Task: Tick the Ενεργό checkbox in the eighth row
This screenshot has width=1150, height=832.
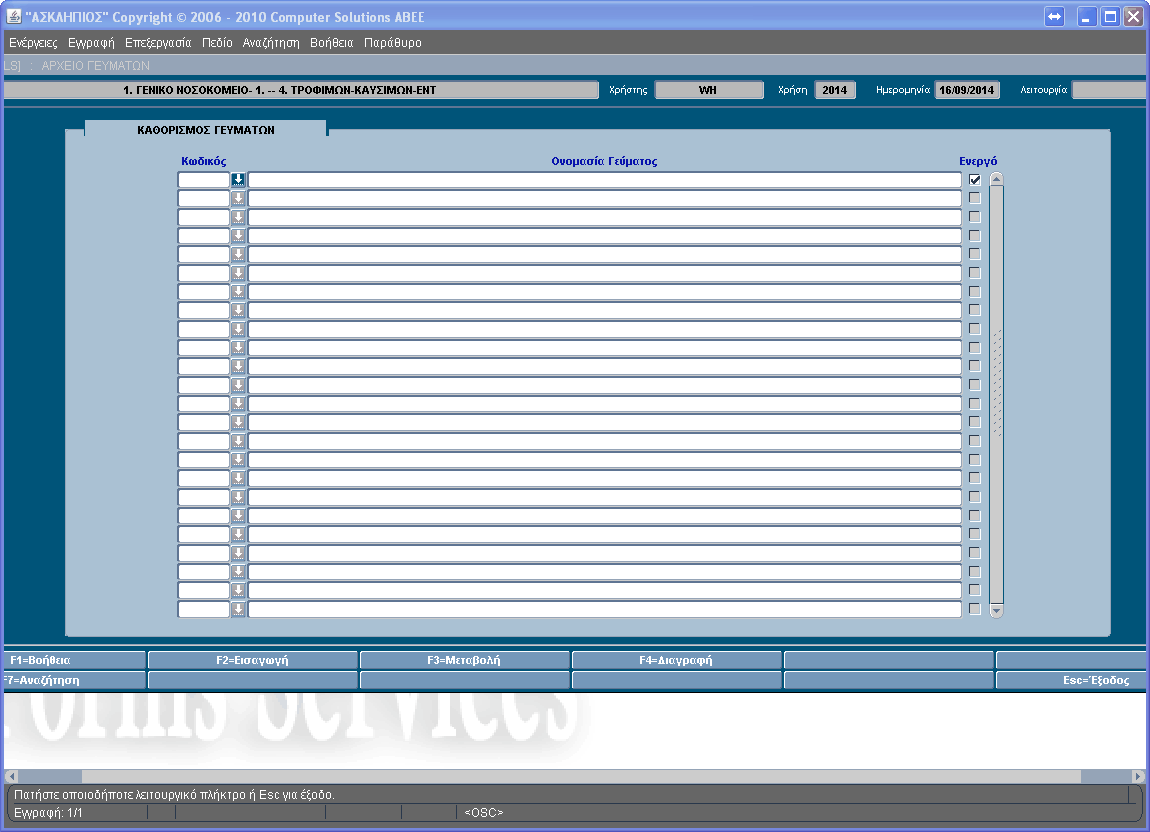Action: [x=975, y=310]
